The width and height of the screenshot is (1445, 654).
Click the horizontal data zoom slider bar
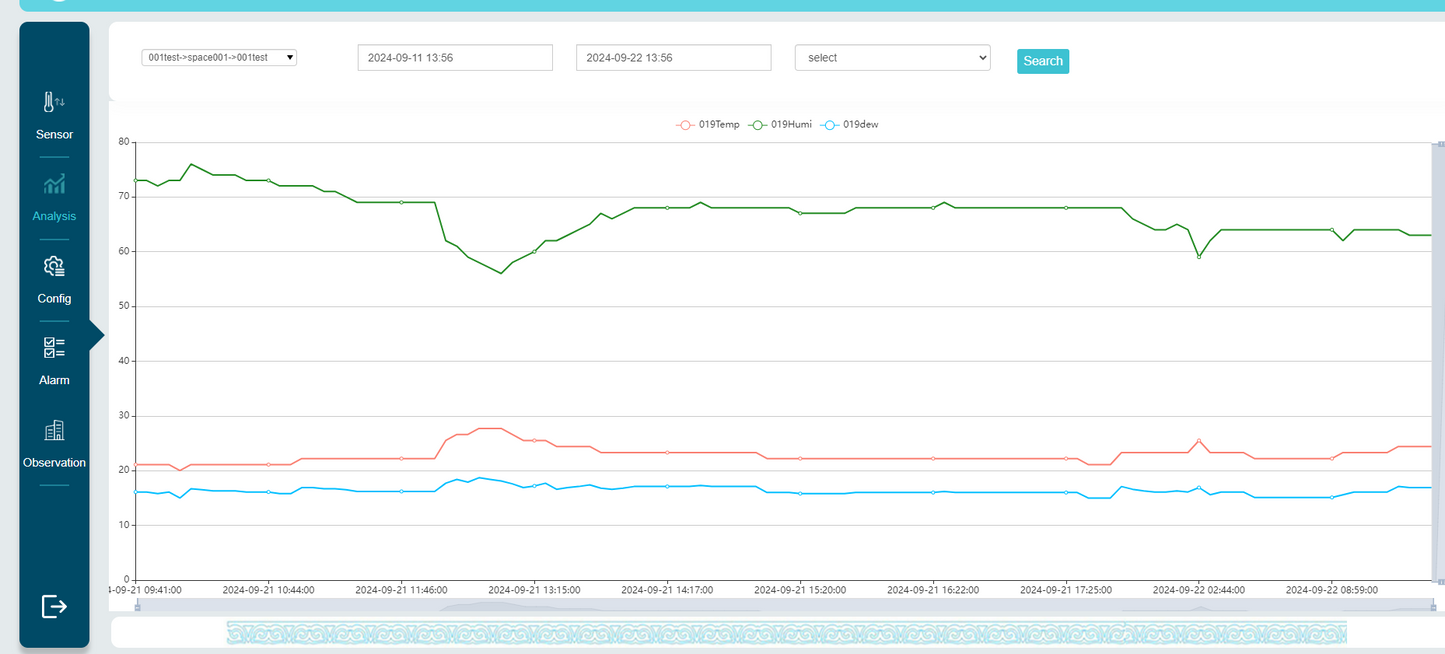[x=785, y=606]
